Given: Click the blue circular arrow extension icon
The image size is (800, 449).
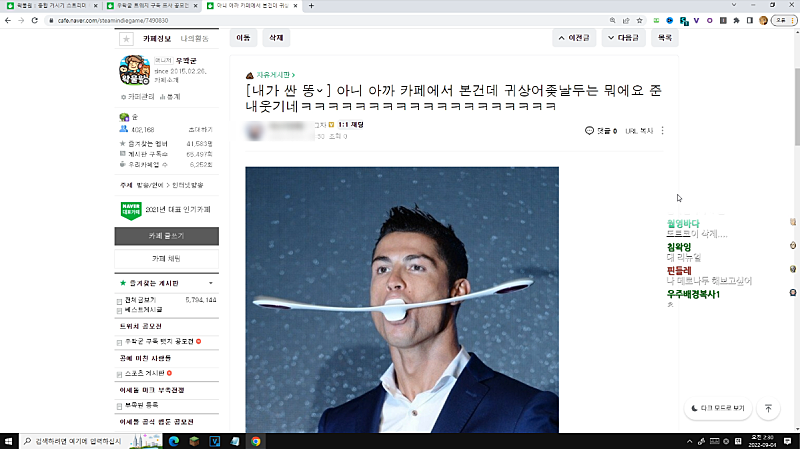Looking at the screenshot, I should [670, 20].
